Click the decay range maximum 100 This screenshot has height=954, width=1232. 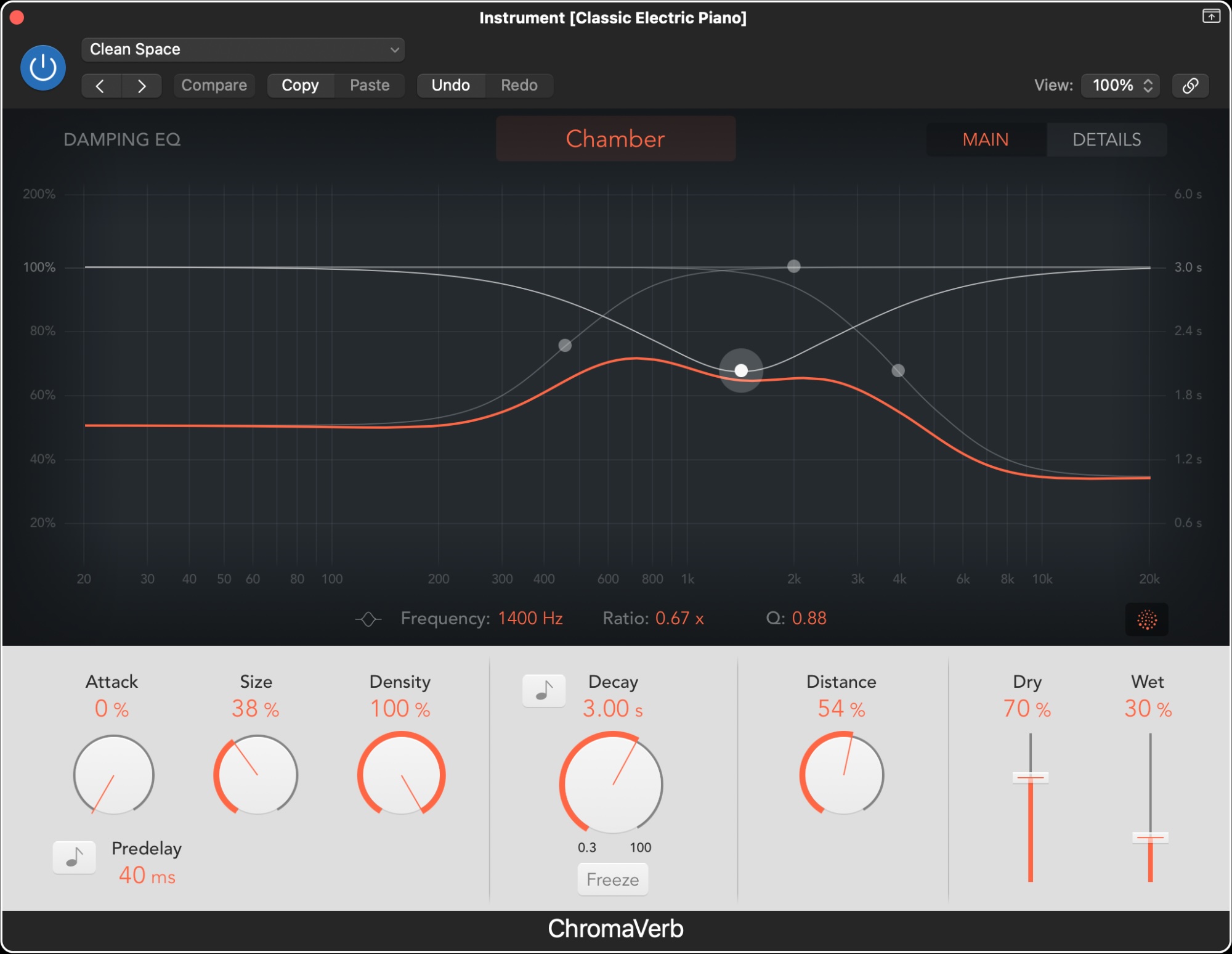[641, 847]
